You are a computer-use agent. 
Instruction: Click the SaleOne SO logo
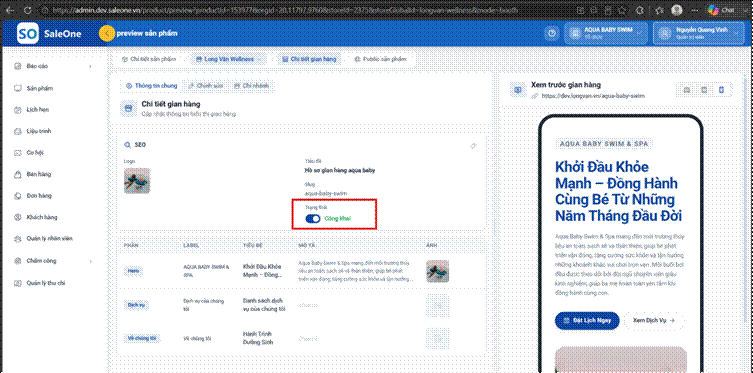(27, 34)
